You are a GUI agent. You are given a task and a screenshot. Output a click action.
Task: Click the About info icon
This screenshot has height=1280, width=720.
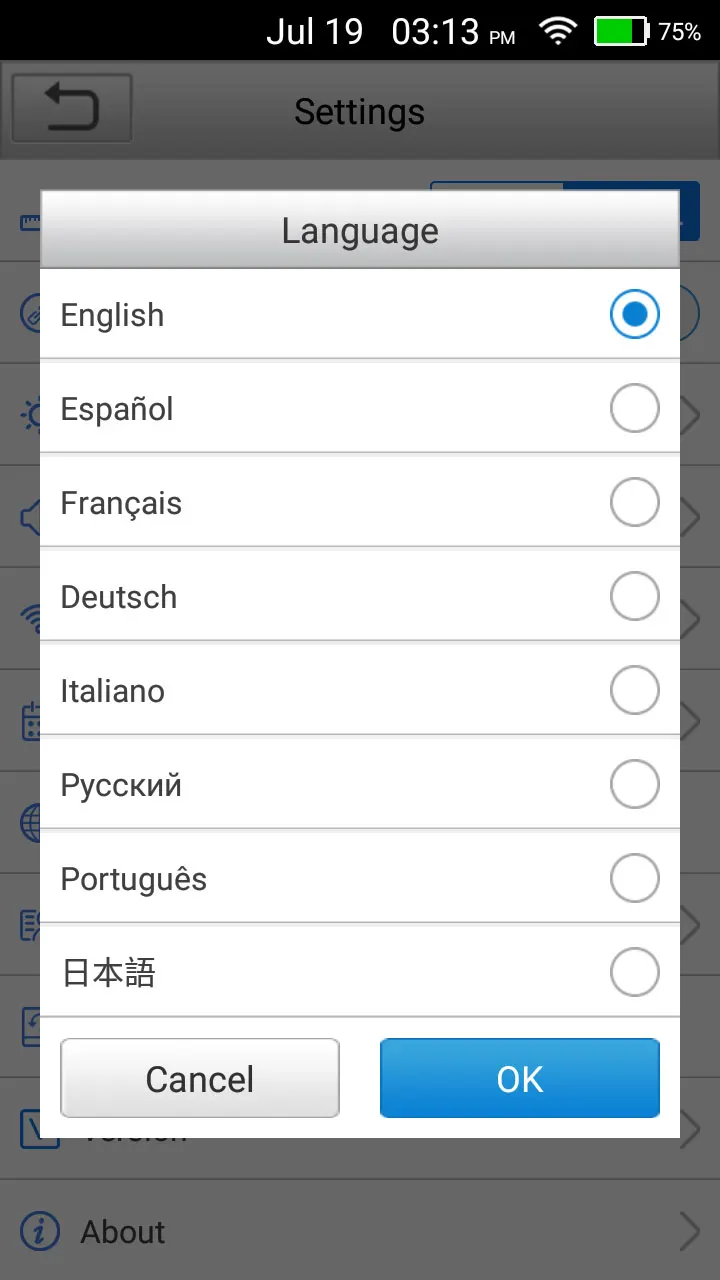pos(40,1232)
